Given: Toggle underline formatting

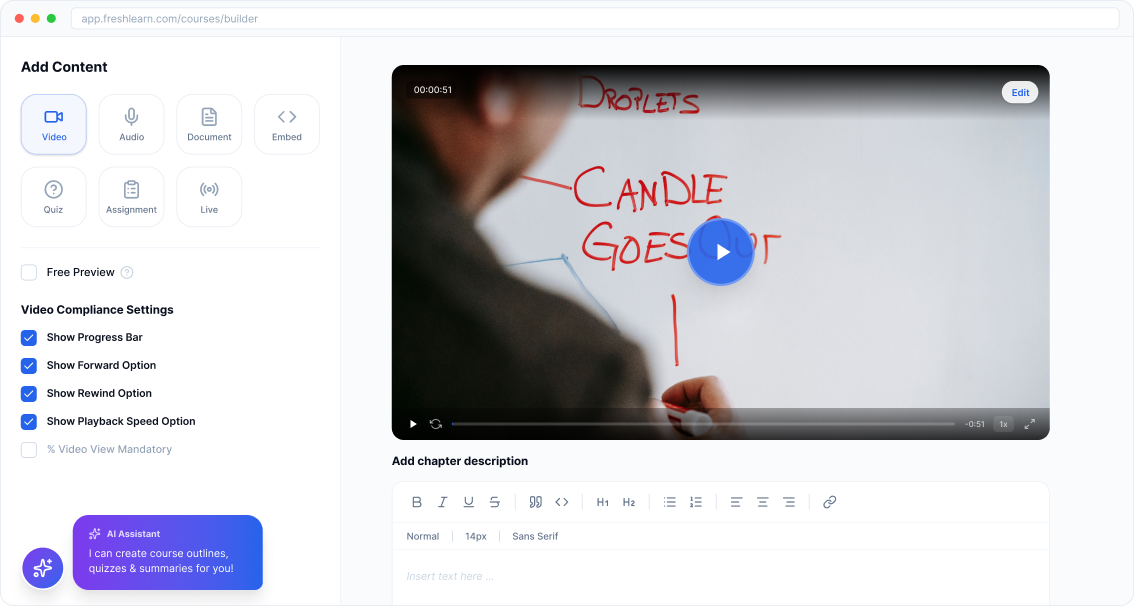Looking at the screenshot, I should [x=469, y=502].
